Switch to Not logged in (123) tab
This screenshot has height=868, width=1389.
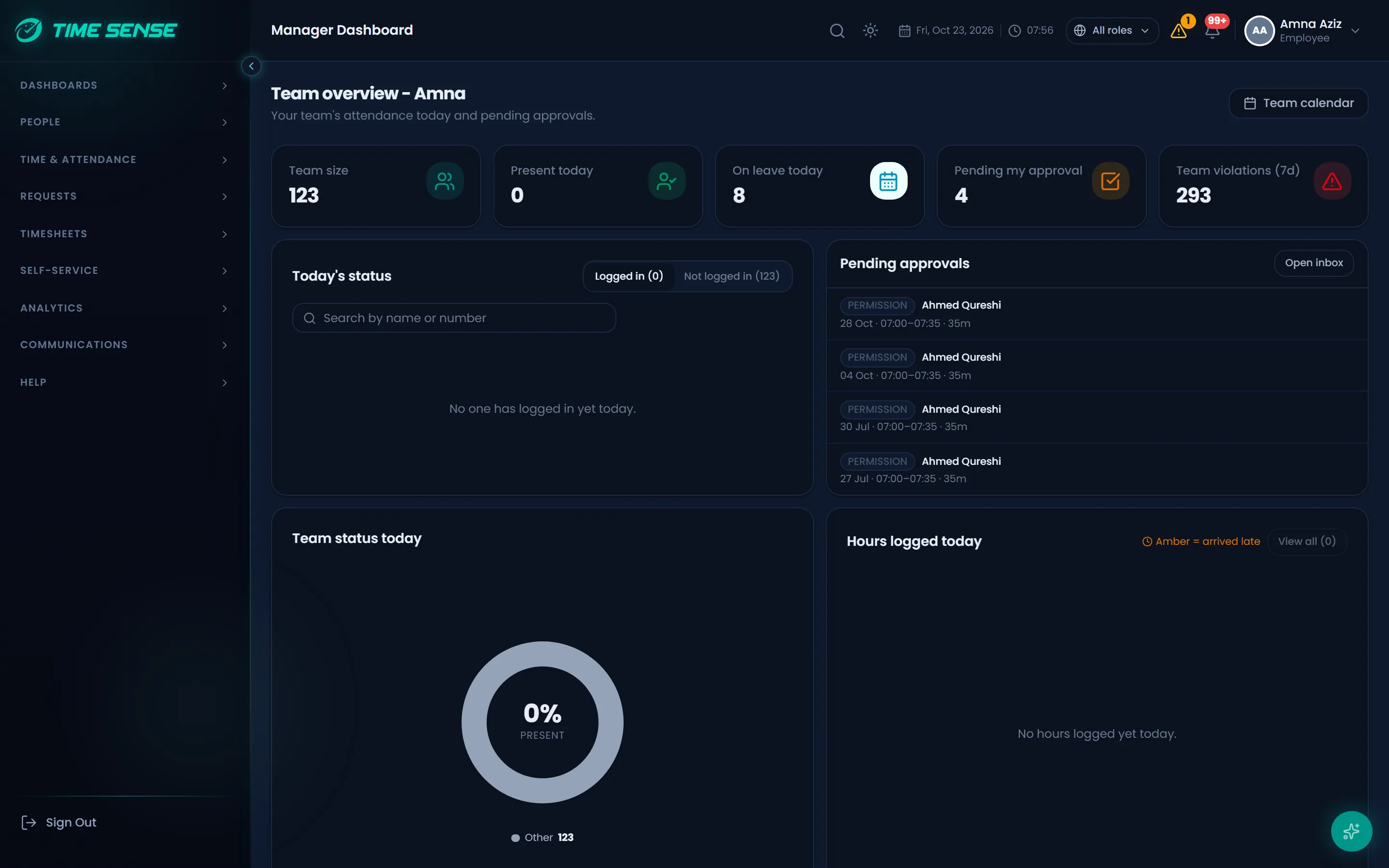pyautogui.click(x=731, y=276)
